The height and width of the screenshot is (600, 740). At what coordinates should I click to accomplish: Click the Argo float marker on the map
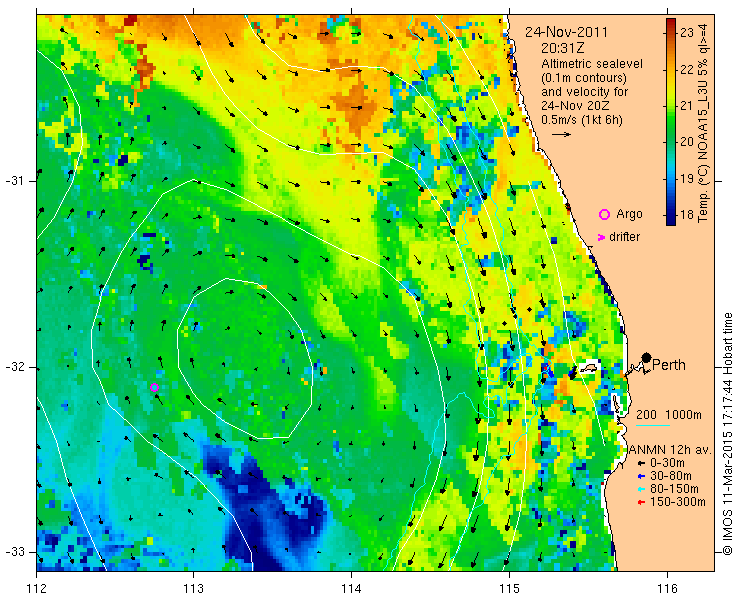[154, 388]
